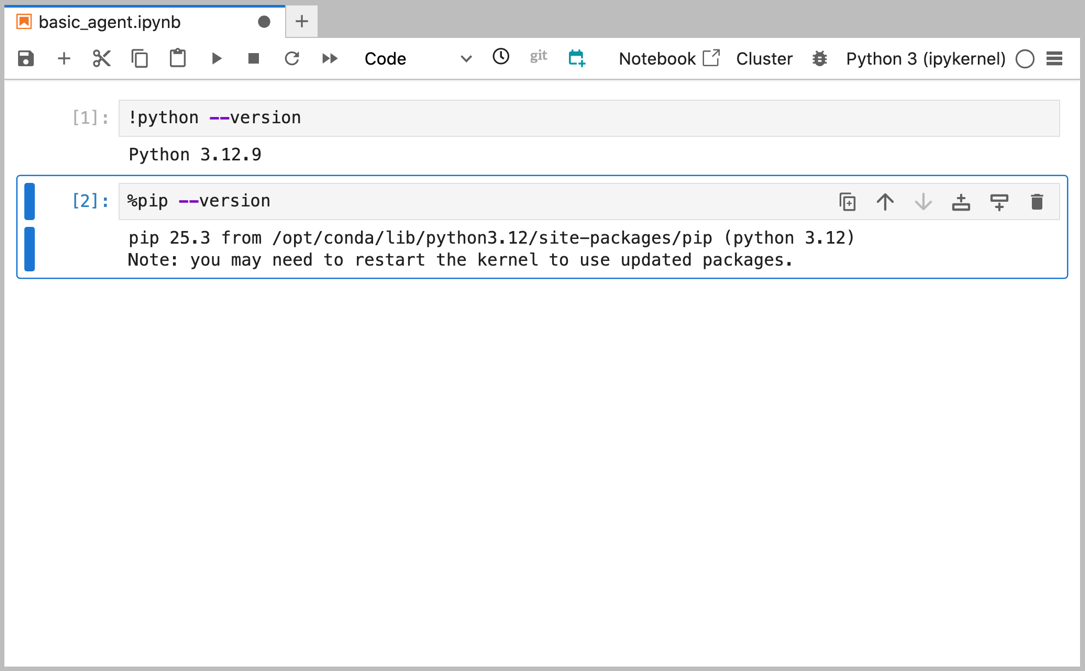This screenshot has width=1085, height=671.
Task: Open the clock execution time icon
Action: [x=501, y=57]
